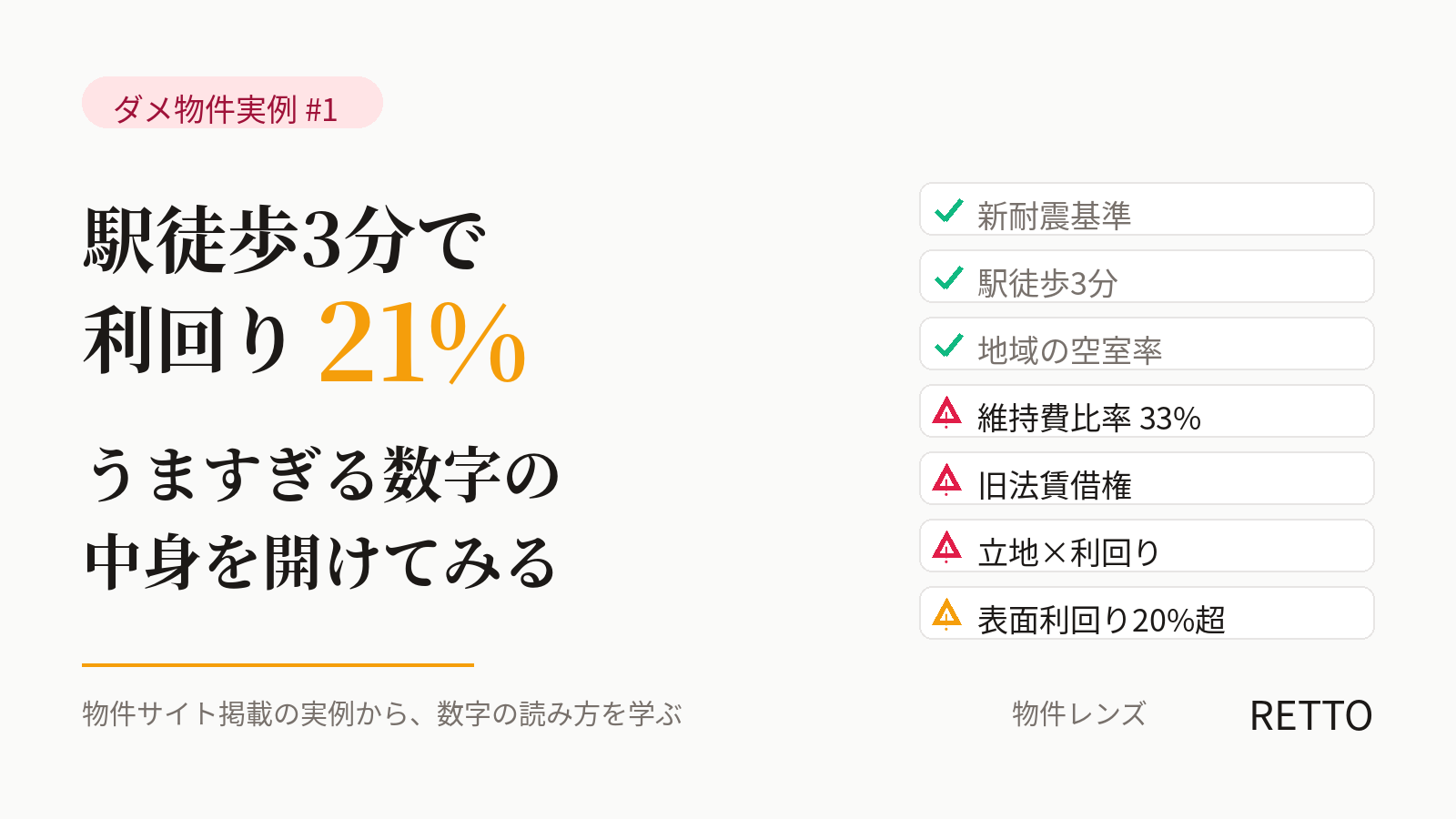This screenshot has height=819, width=1456.
Task: Click the red warning triangle beside 旧法賃借権
Action: [947, 480]
